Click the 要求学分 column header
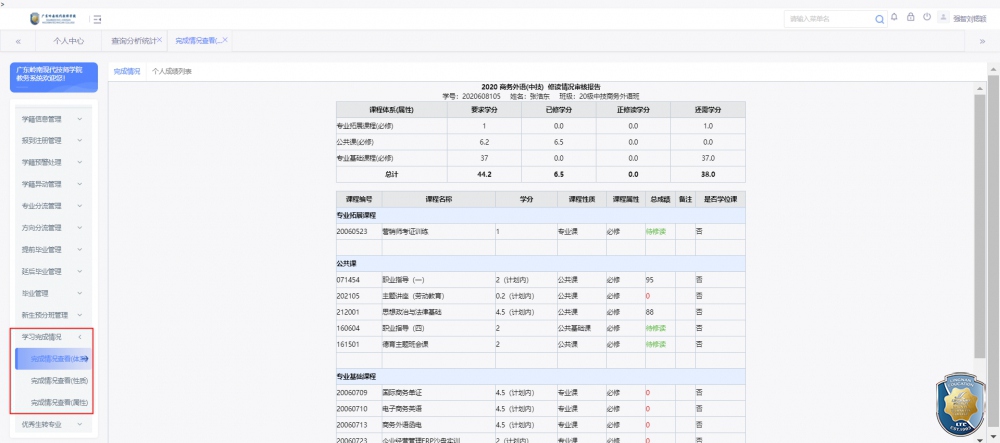The image size is (1000, 443). pyautogui.click(x=484, y=110)
